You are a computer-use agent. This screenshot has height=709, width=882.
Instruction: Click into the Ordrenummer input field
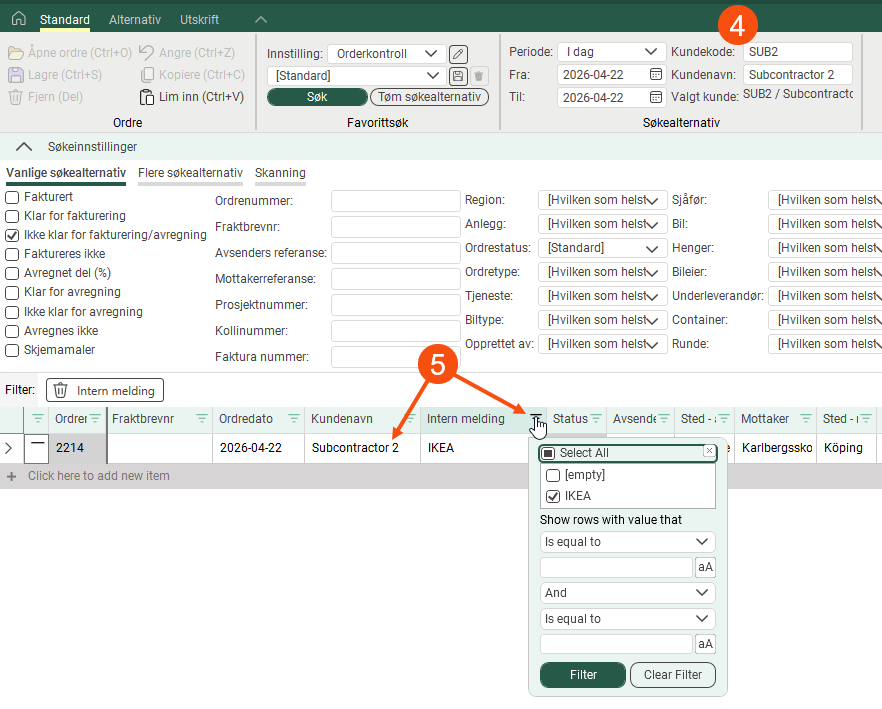tap(395, 201)
